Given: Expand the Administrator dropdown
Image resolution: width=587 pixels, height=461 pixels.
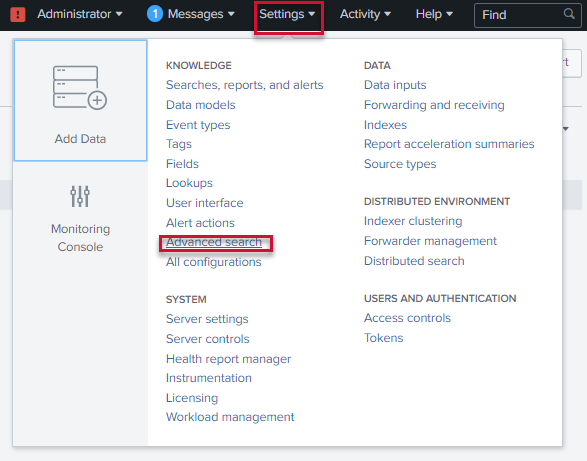Looking at the screenshot, I should pyautogui.click(x=80, y=14).
